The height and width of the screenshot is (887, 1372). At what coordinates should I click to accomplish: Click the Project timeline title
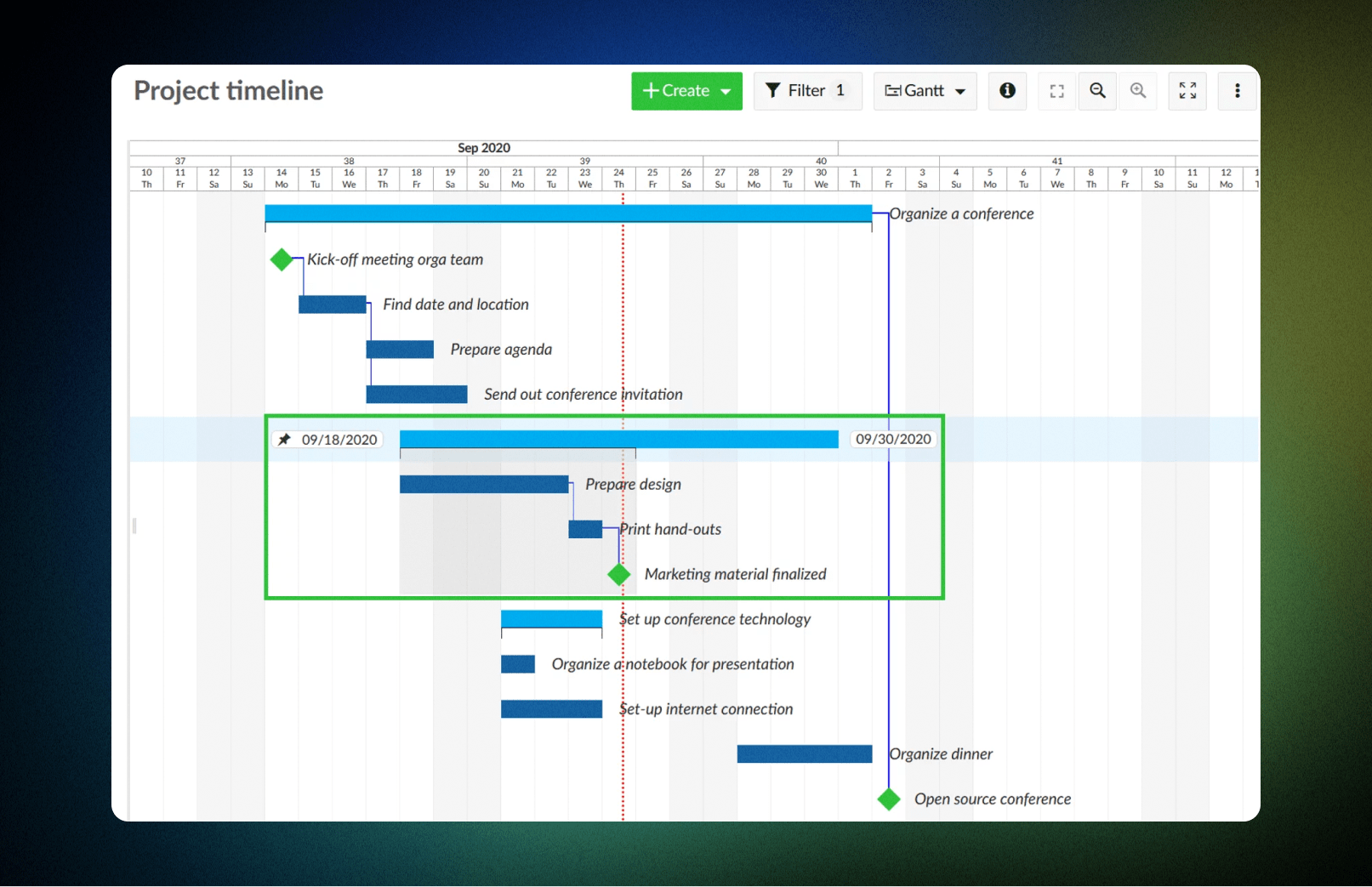click(x=229, y=90)
